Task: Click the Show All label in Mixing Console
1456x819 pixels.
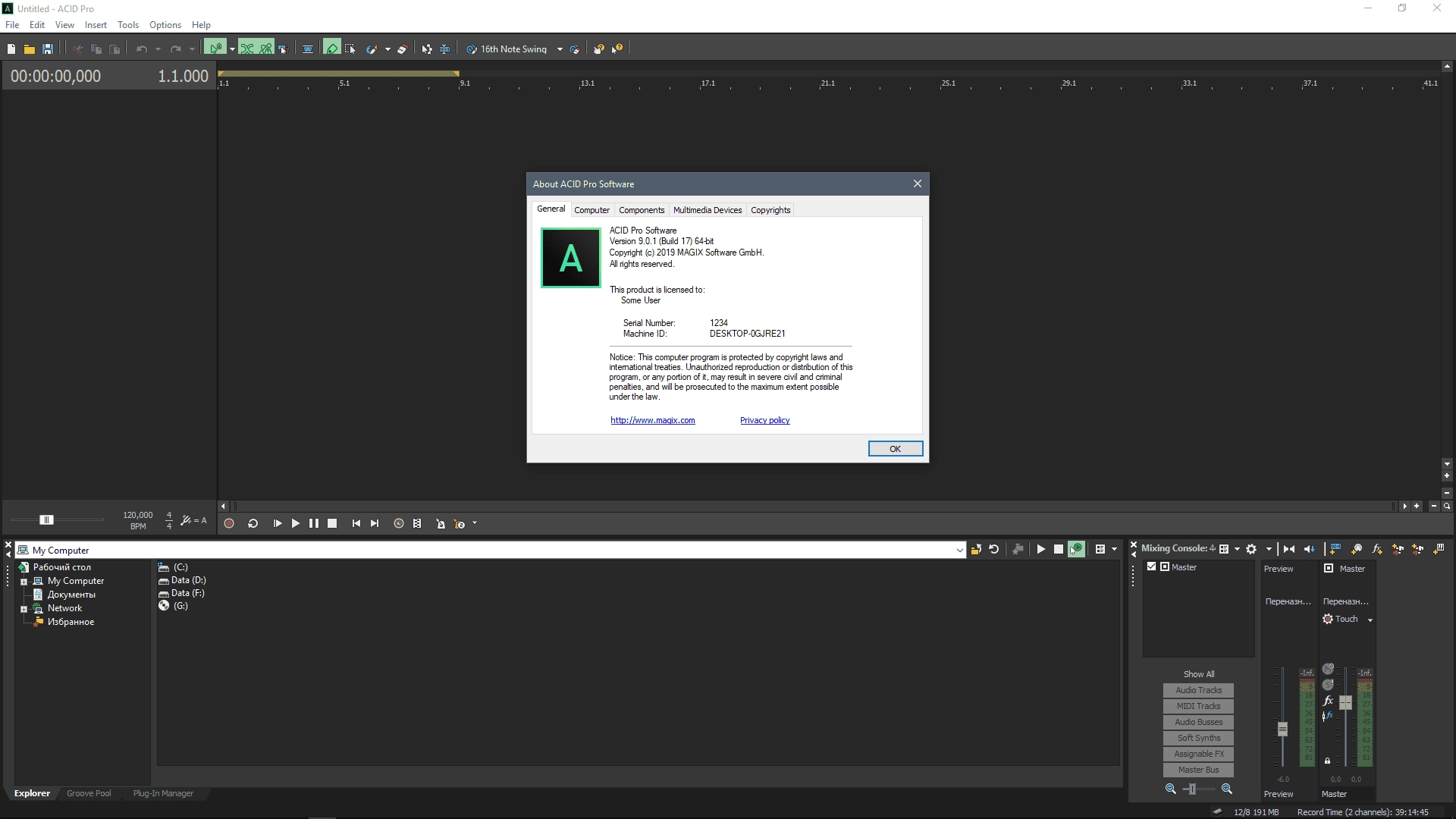Action: click(x=1198, y=674)
